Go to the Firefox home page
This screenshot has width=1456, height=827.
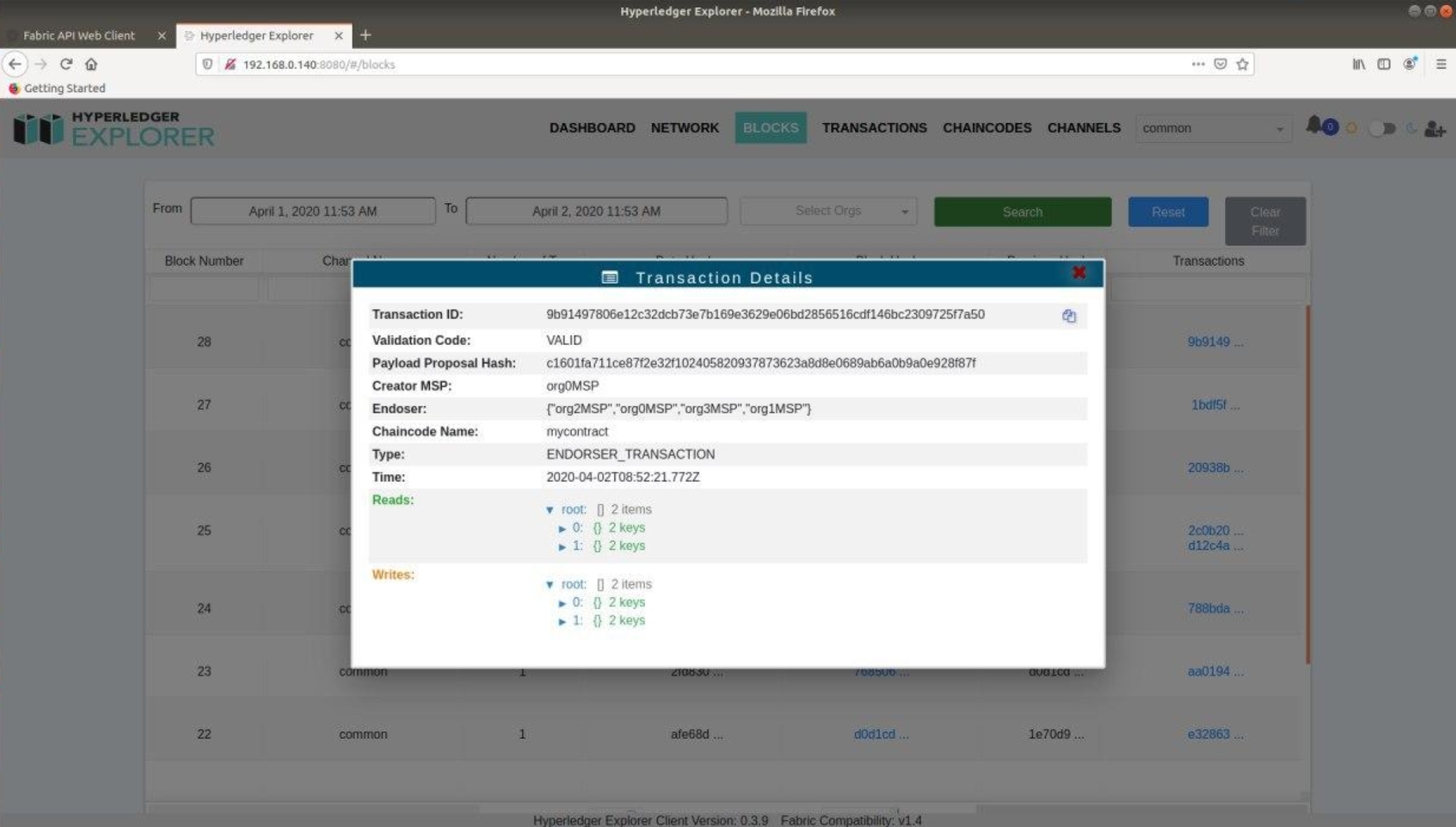pos(91,64)
